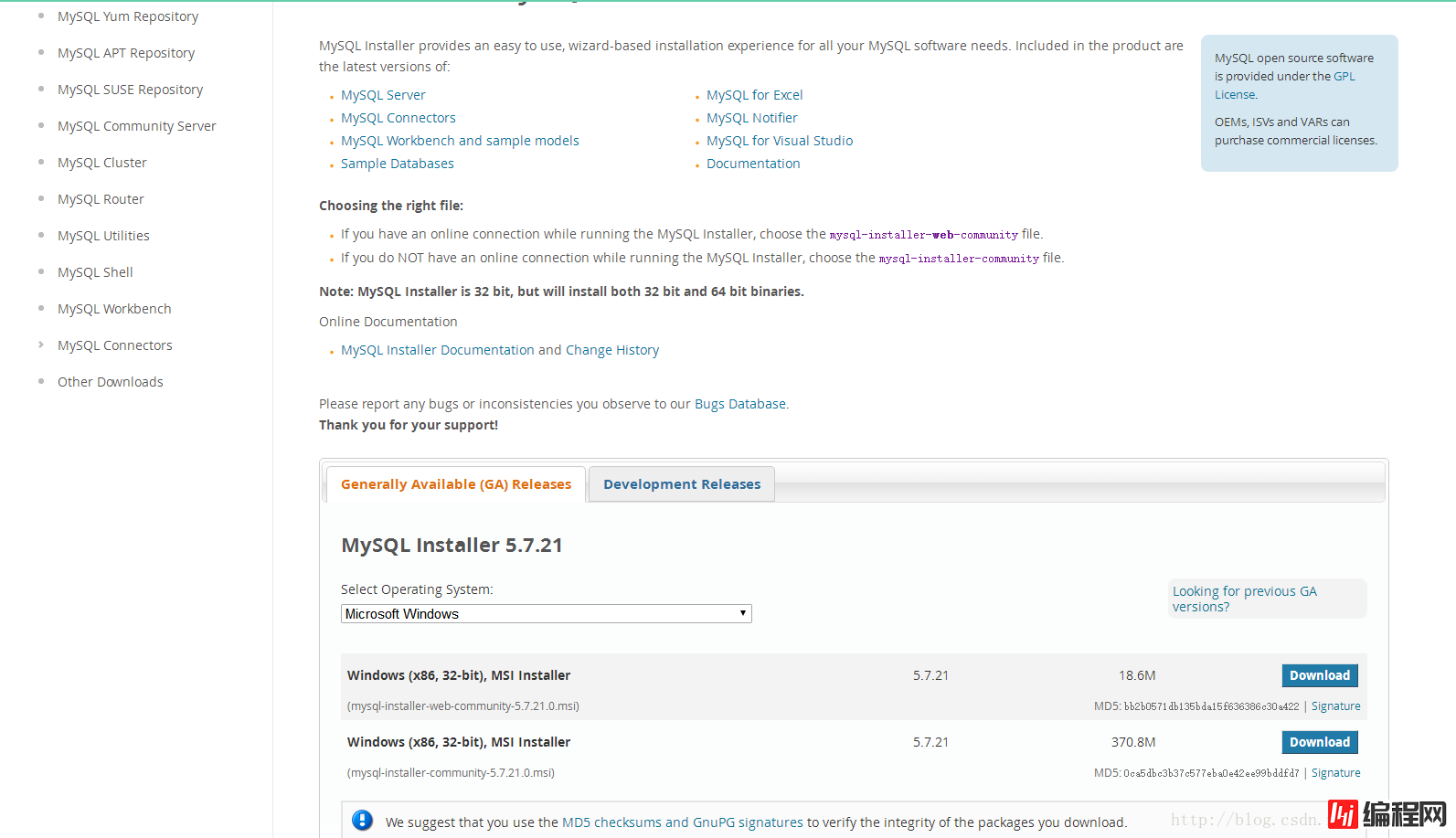Open MySQL Installer Documentation link
1456x838 pixels.
tap(438, 350)
